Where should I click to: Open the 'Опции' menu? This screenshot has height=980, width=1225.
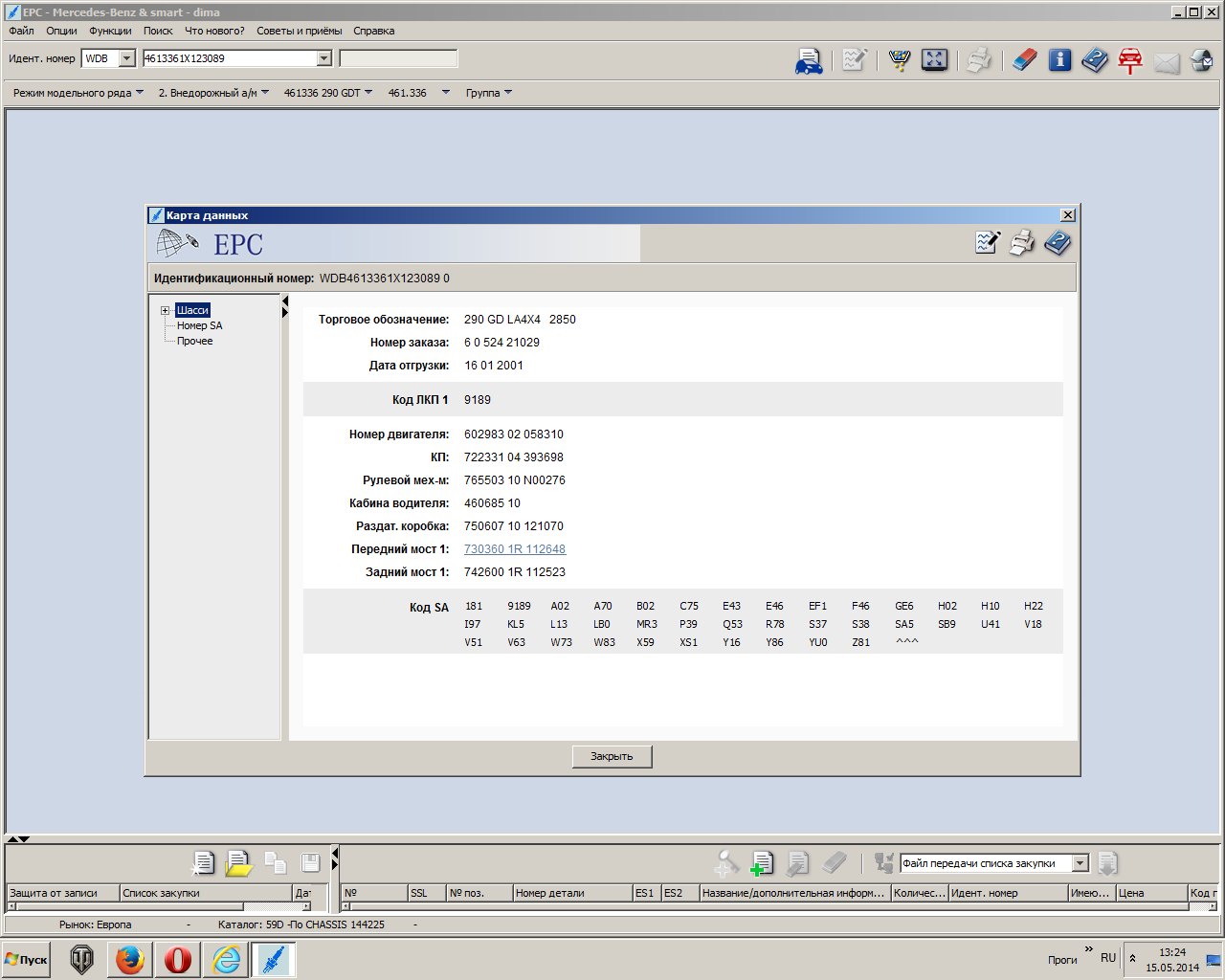click(x=61, y=31)
